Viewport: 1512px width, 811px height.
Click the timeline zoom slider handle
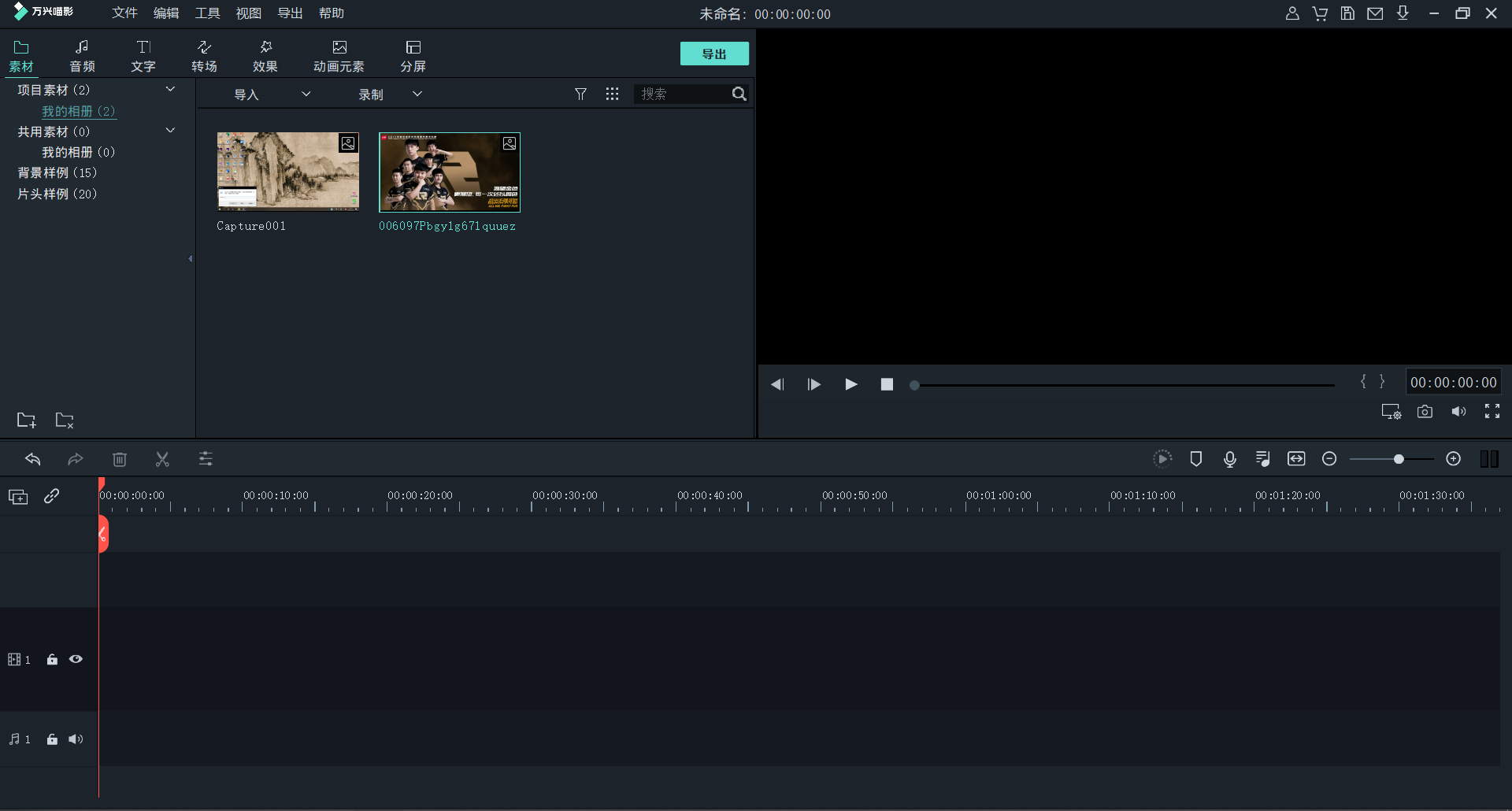pos(1399,459)
